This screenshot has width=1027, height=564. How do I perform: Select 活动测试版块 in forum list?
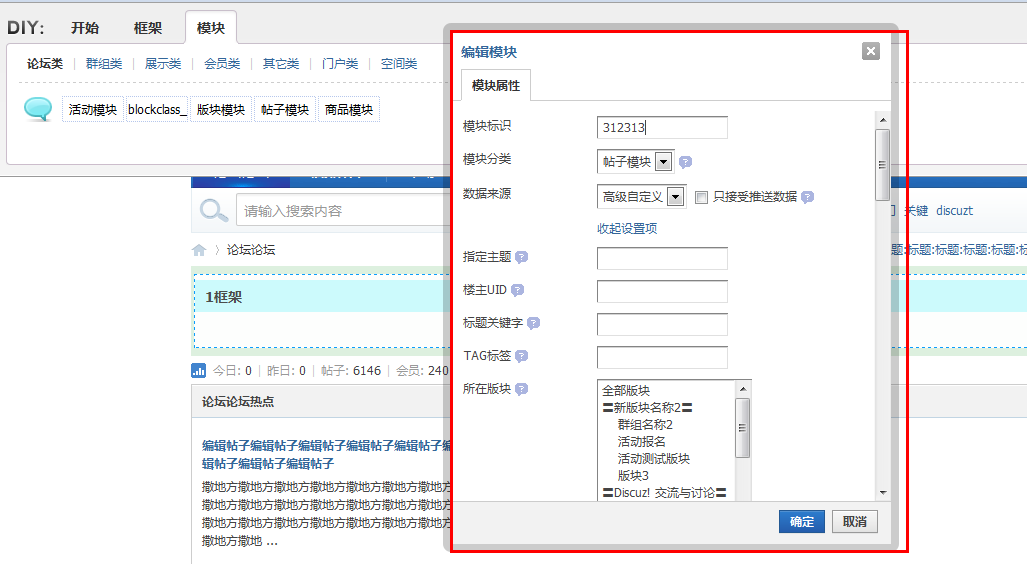click(654, 459)
